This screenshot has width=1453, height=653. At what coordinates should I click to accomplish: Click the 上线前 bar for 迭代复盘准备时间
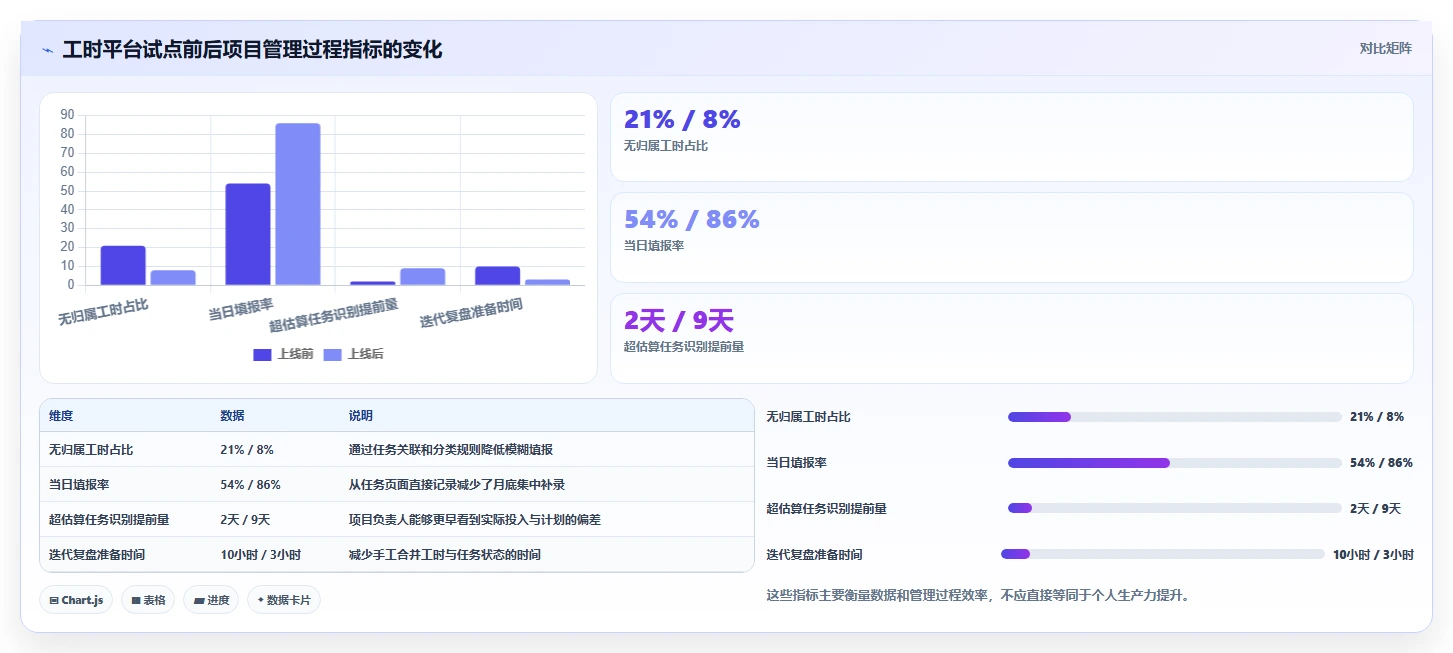(497, 276)
